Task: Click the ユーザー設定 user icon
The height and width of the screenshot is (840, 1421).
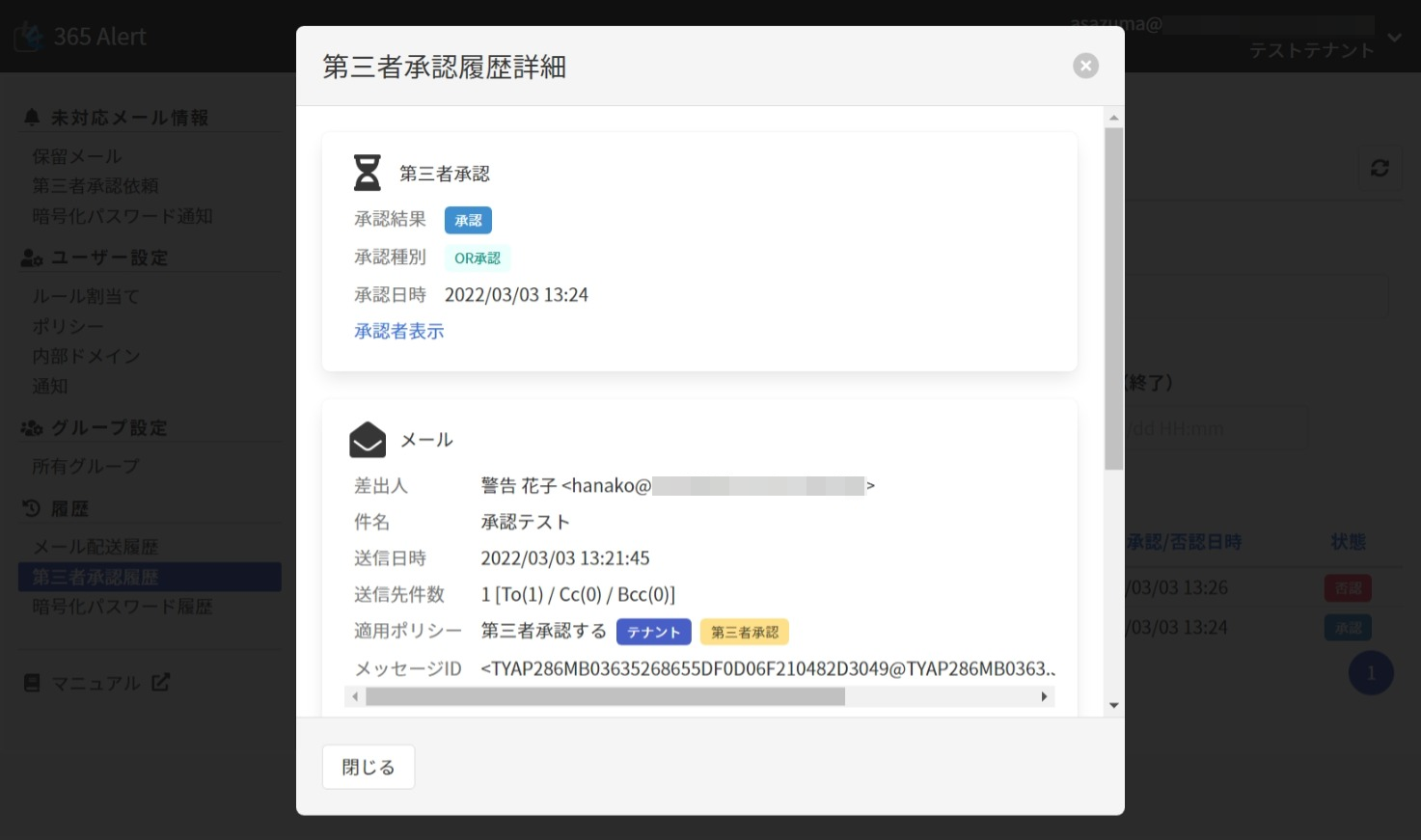Action: [x=32, y=257]
